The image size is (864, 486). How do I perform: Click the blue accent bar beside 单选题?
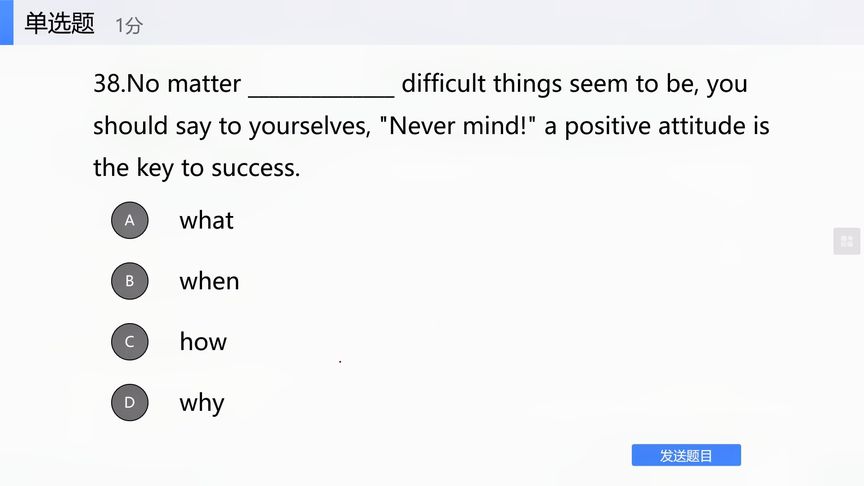pos(7,23)
